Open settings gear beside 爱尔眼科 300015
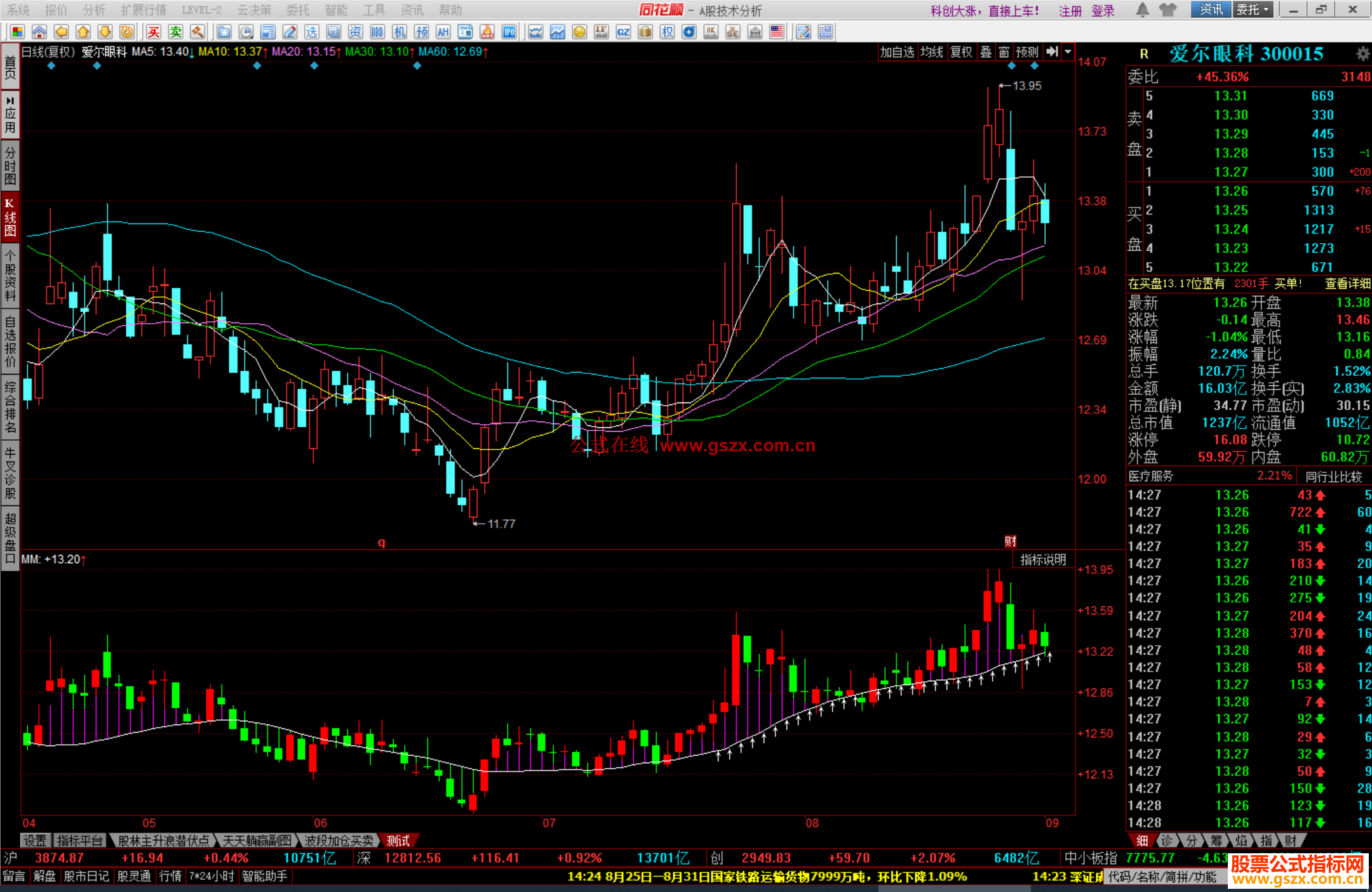This screenshot has height=892, width=1372. [1362, 54]
